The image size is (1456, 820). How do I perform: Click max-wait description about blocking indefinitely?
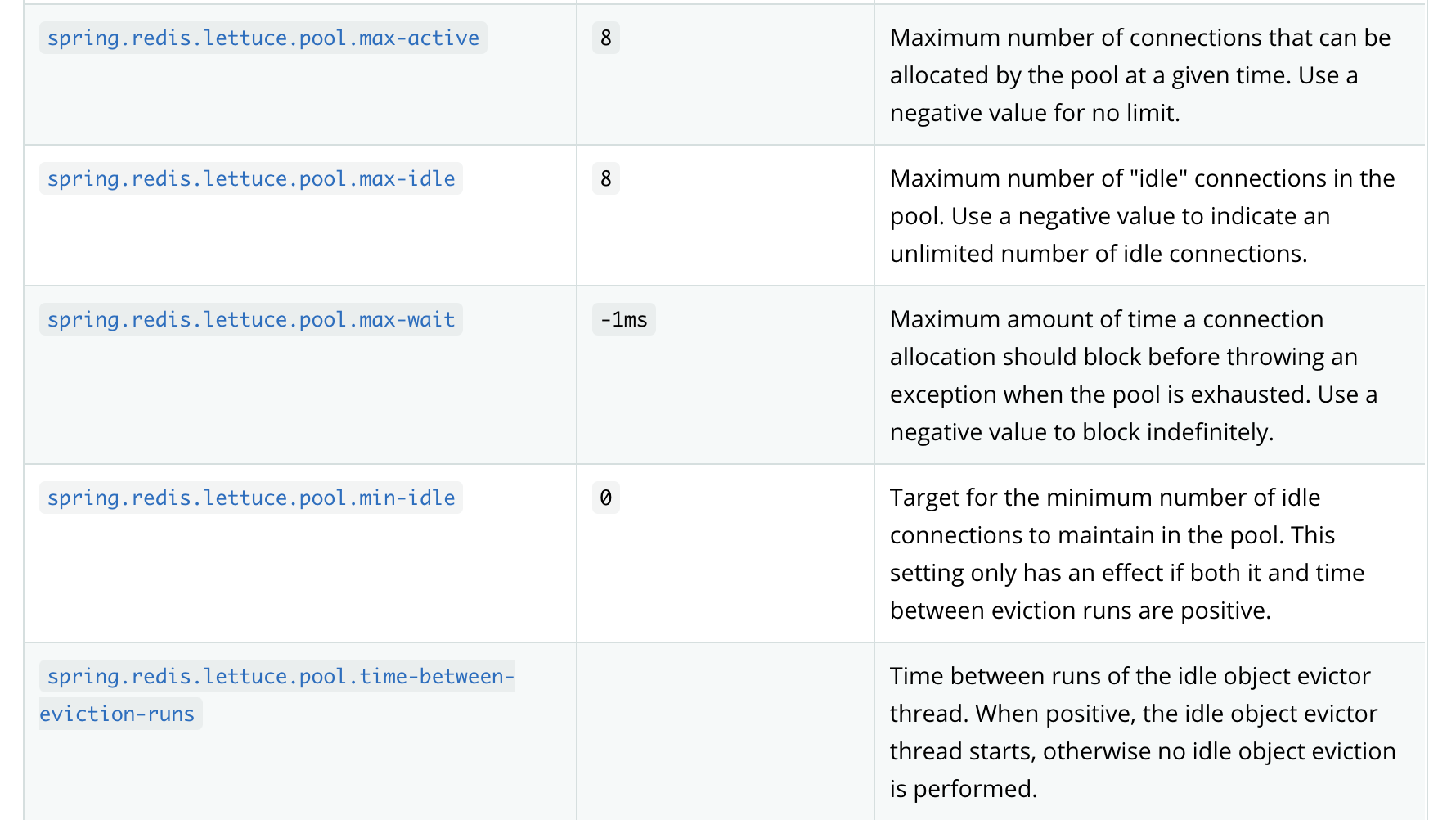[x=1134, y=376]
